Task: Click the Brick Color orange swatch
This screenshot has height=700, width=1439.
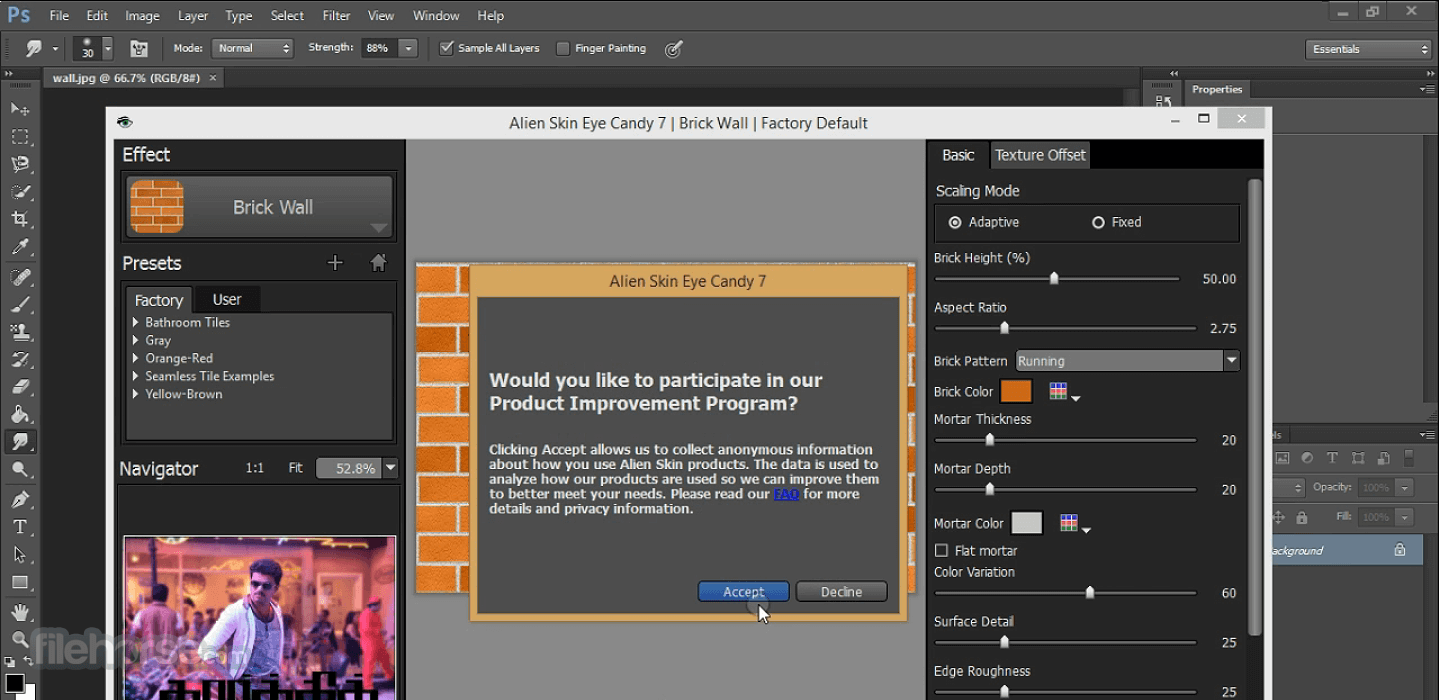Action: coord(1016,392)
